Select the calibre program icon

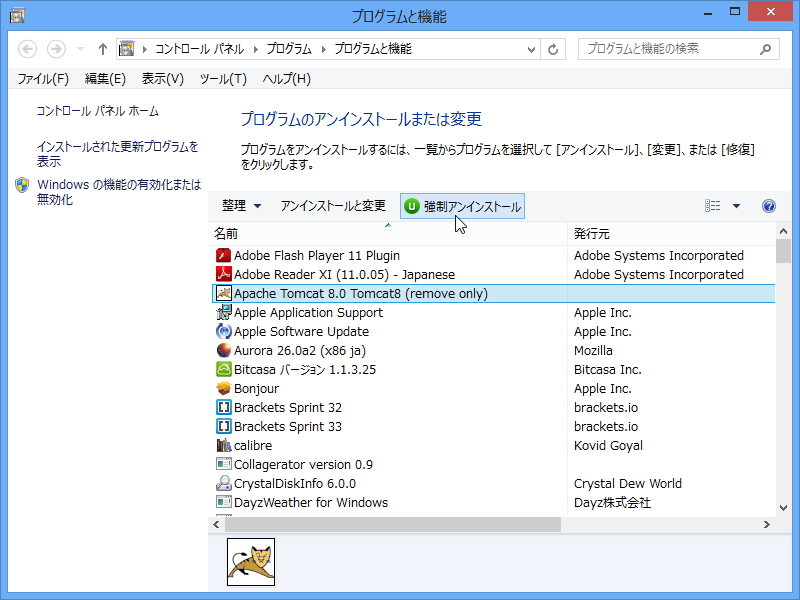[x=225, y=445]
